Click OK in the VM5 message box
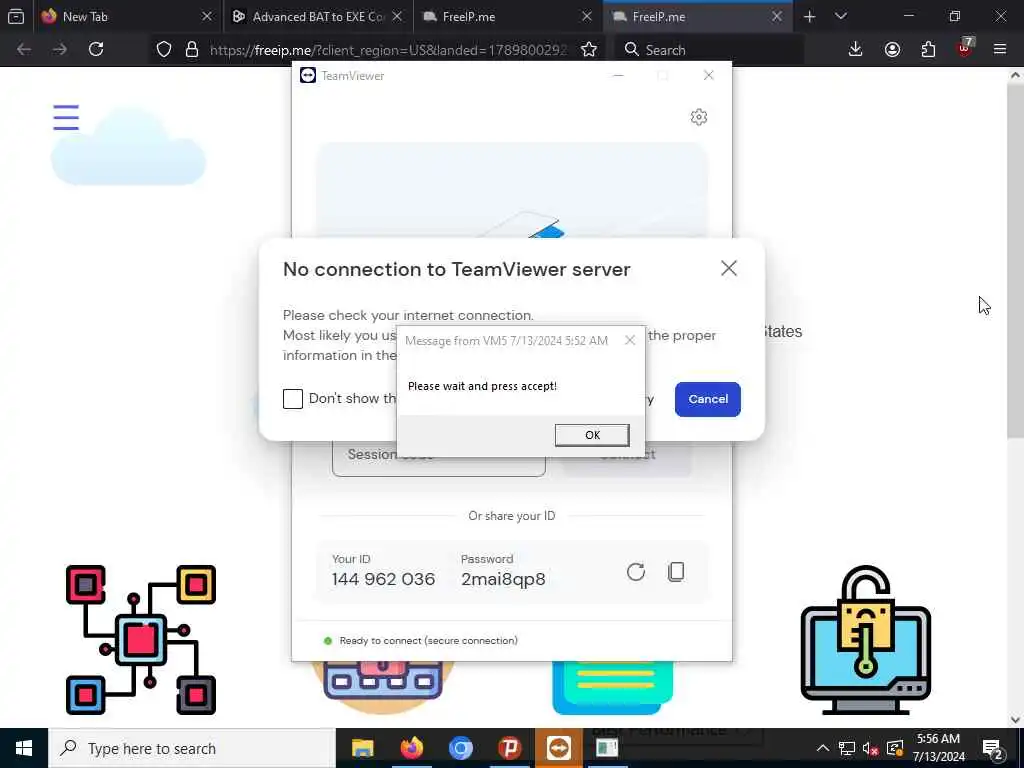 (592, 435)
